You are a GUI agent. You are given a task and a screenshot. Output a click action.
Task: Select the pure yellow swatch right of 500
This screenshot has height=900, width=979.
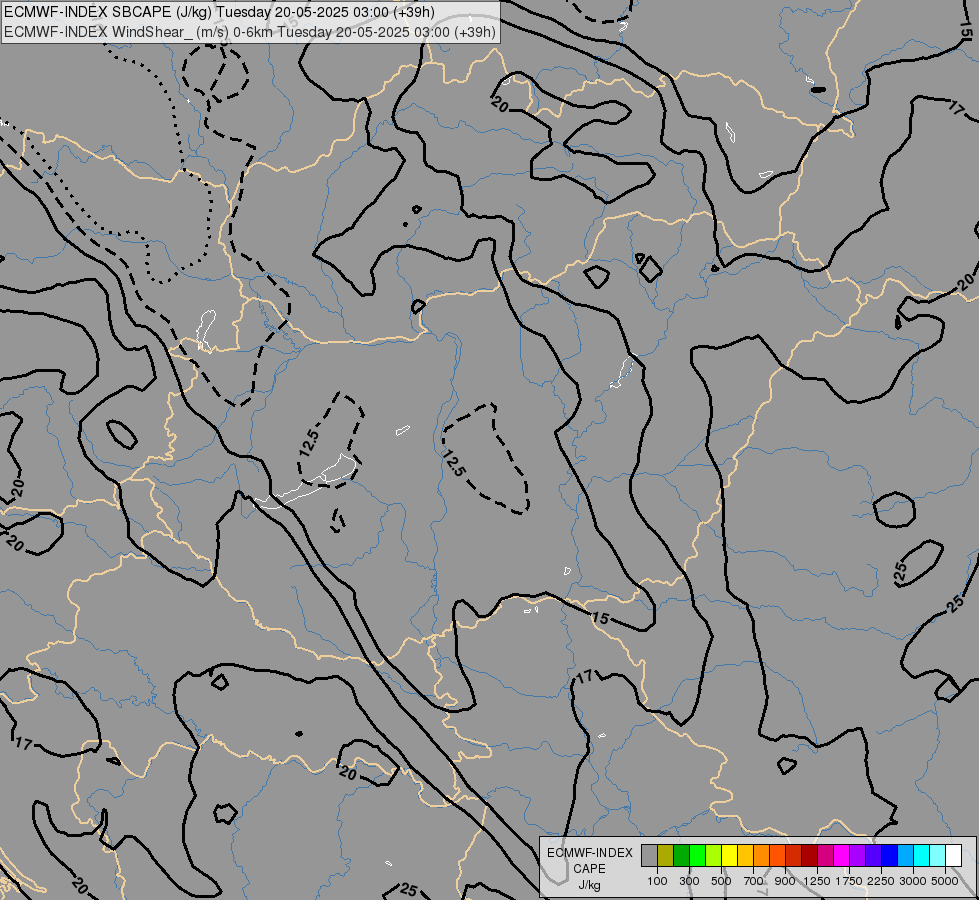[x=729, y=855]
